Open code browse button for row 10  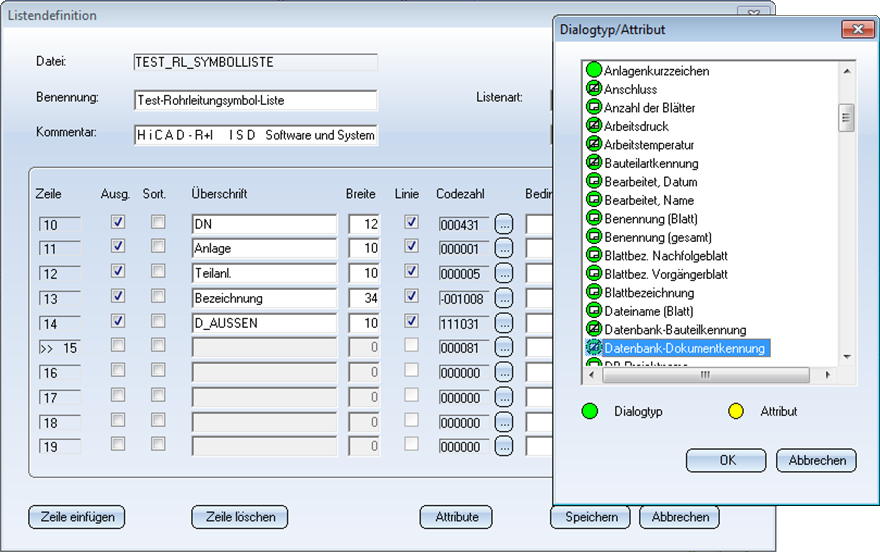click(x=504, y=224)
